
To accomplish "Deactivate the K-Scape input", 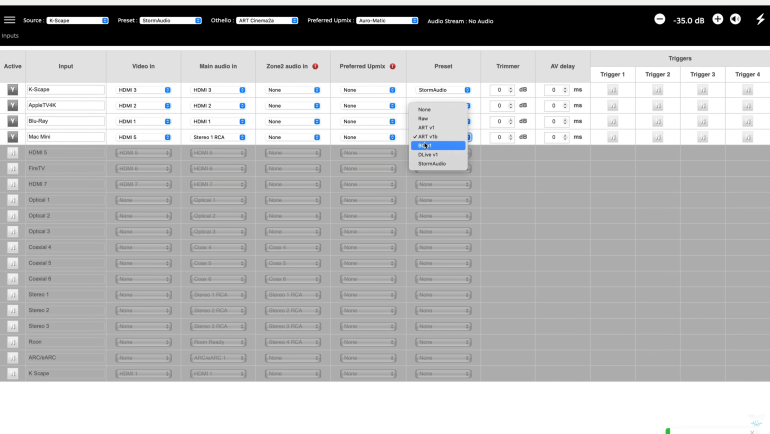I will tap(13, 90).
